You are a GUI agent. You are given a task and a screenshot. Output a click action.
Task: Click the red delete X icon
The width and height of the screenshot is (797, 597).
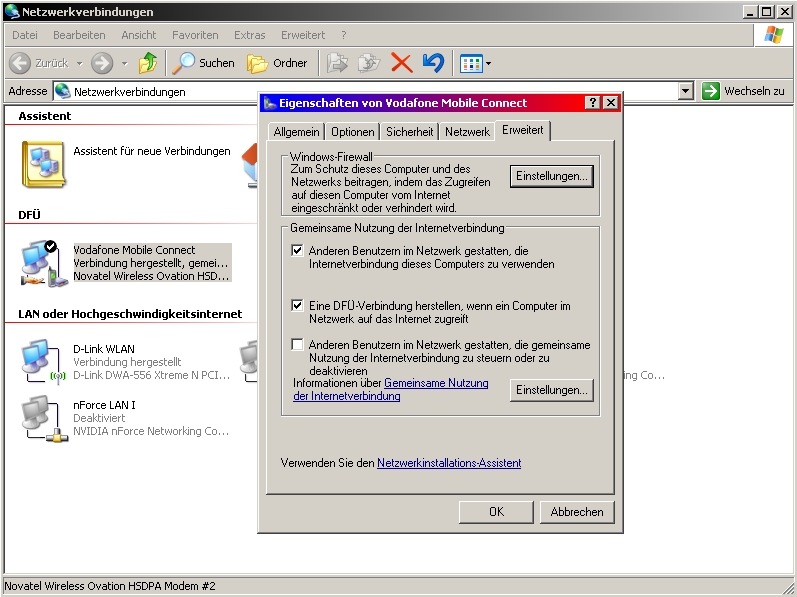(402, 63)
